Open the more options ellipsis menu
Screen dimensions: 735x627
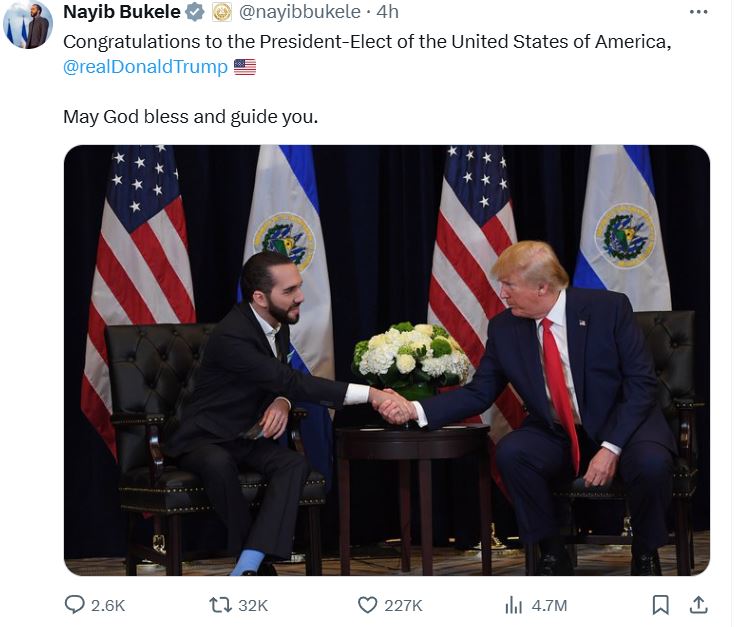pos(699,12)
